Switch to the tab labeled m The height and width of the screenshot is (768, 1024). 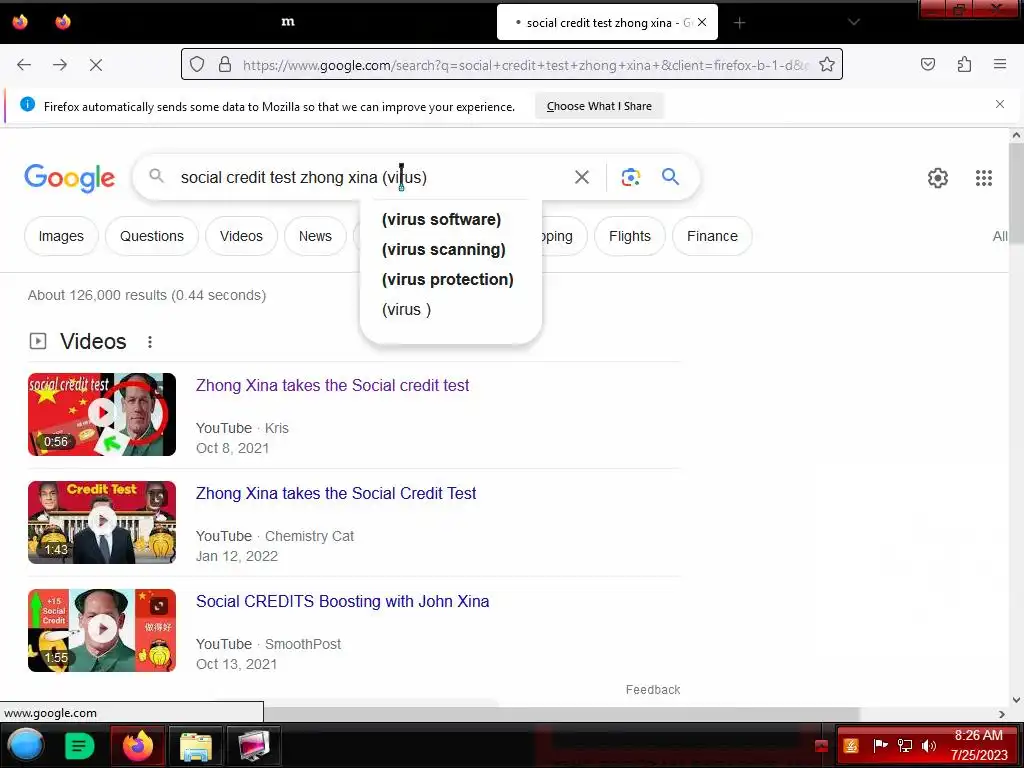288,22
